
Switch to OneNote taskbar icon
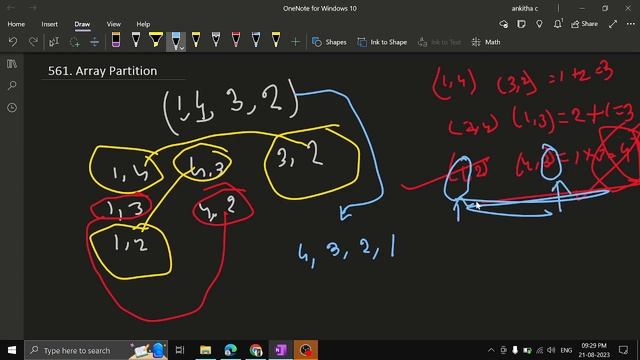(x=281, y=350)
